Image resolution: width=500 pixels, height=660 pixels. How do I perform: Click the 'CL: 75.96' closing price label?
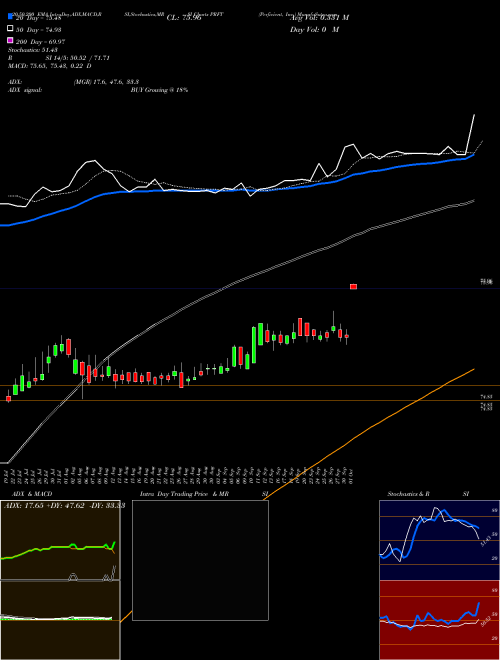[x=184, y=18]
